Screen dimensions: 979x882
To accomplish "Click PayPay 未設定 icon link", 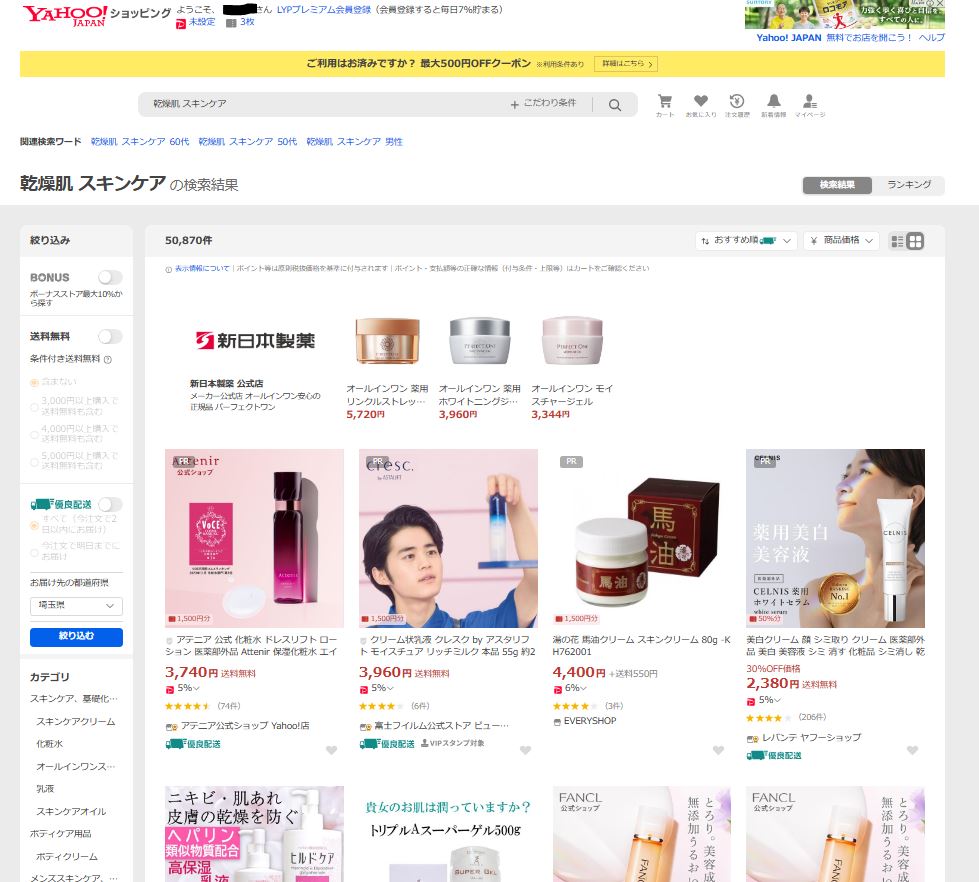I will pos(195,22).
